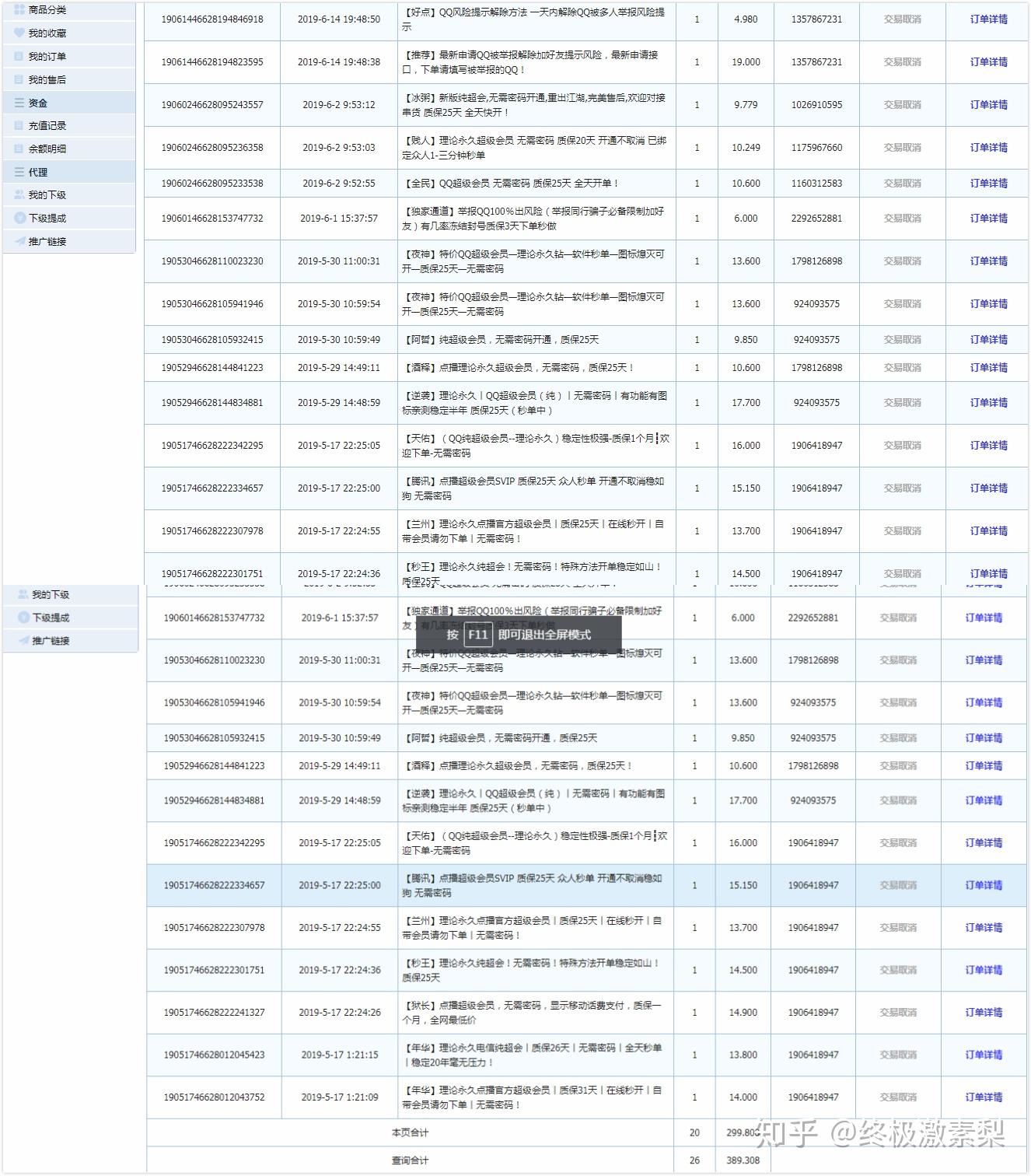Click the 【贱人】理论永久超级会员 product title
The width and height of the screenshot is (1031, 1176).
(x=534, y=148)
